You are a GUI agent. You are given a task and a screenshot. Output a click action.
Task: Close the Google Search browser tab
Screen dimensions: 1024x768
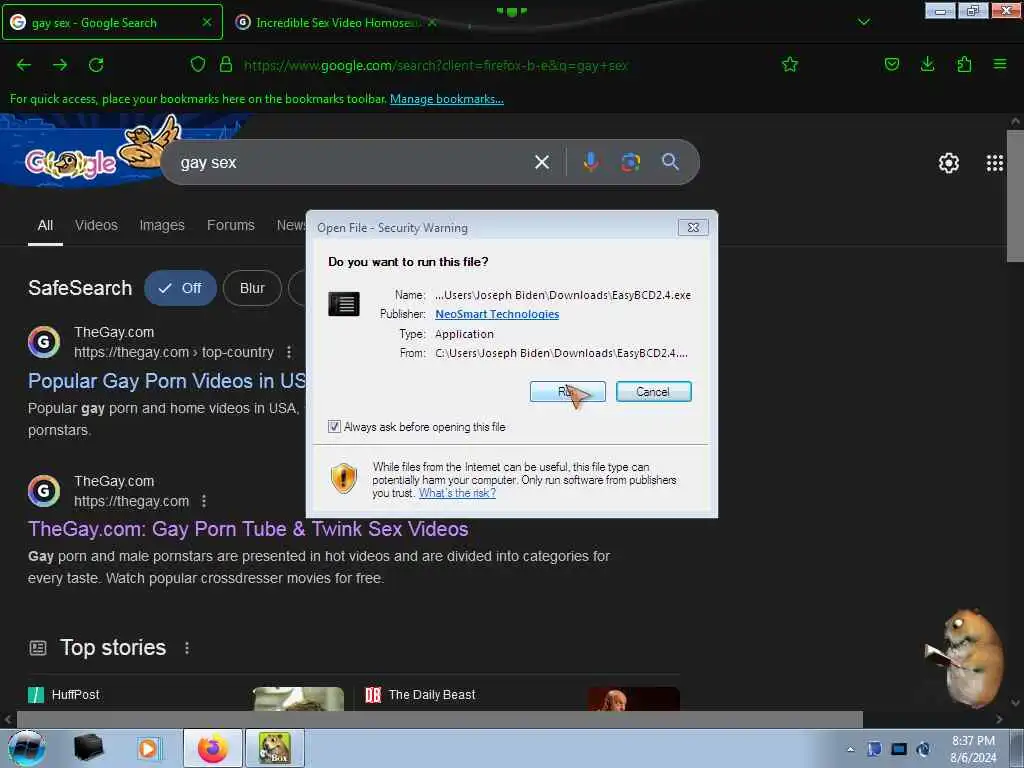tap(206, 22)
